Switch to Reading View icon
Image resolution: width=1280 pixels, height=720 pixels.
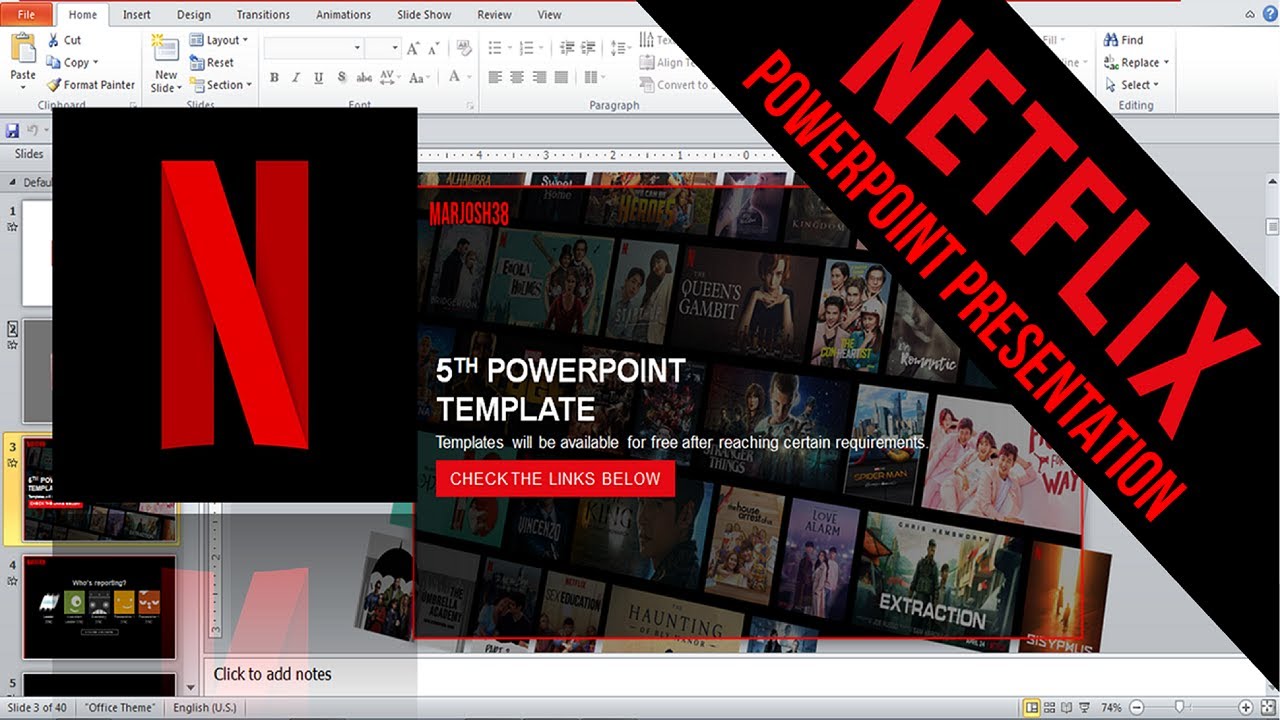pyautogui.click(x=1069, y=708)
